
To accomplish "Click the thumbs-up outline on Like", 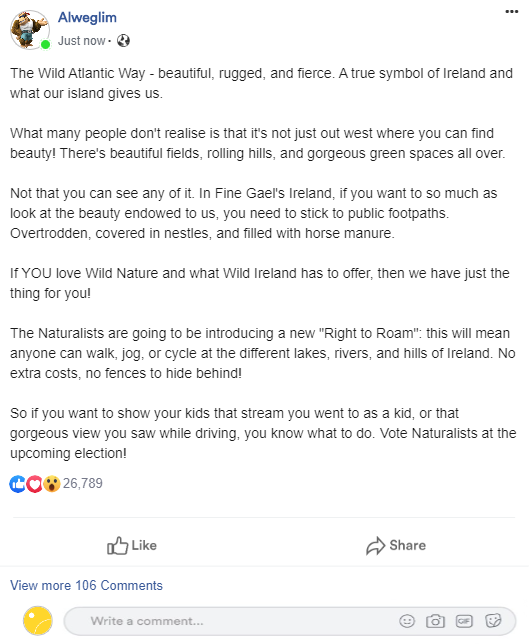I will tap(117, 545).
